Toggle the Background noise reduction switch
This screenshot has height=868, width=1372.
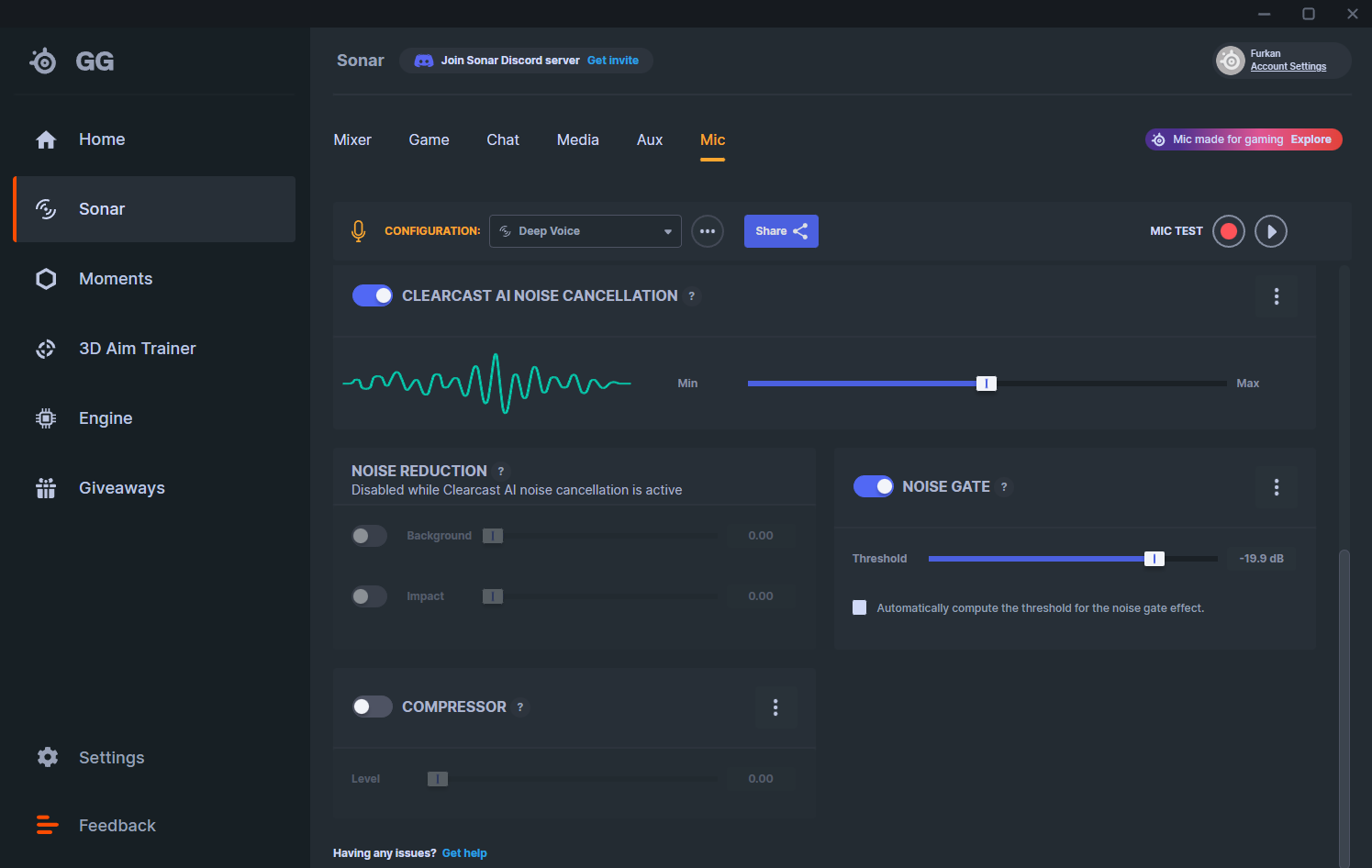point(370,536)
